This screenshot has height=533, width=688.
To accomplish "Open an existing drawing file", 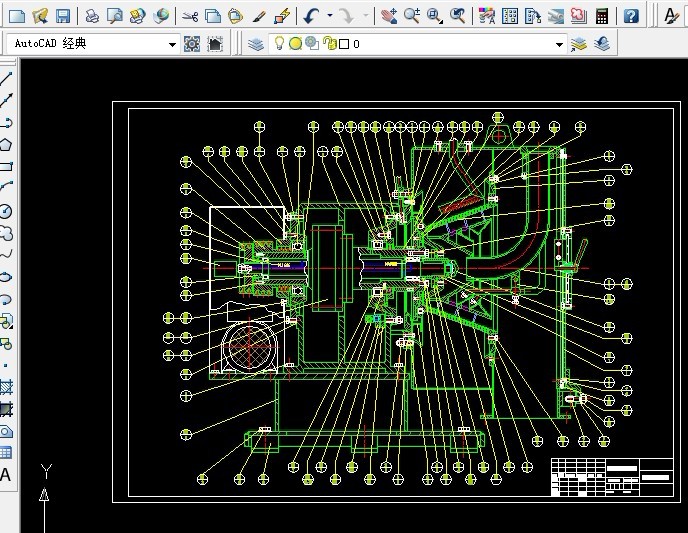I will tap(40, 17).
